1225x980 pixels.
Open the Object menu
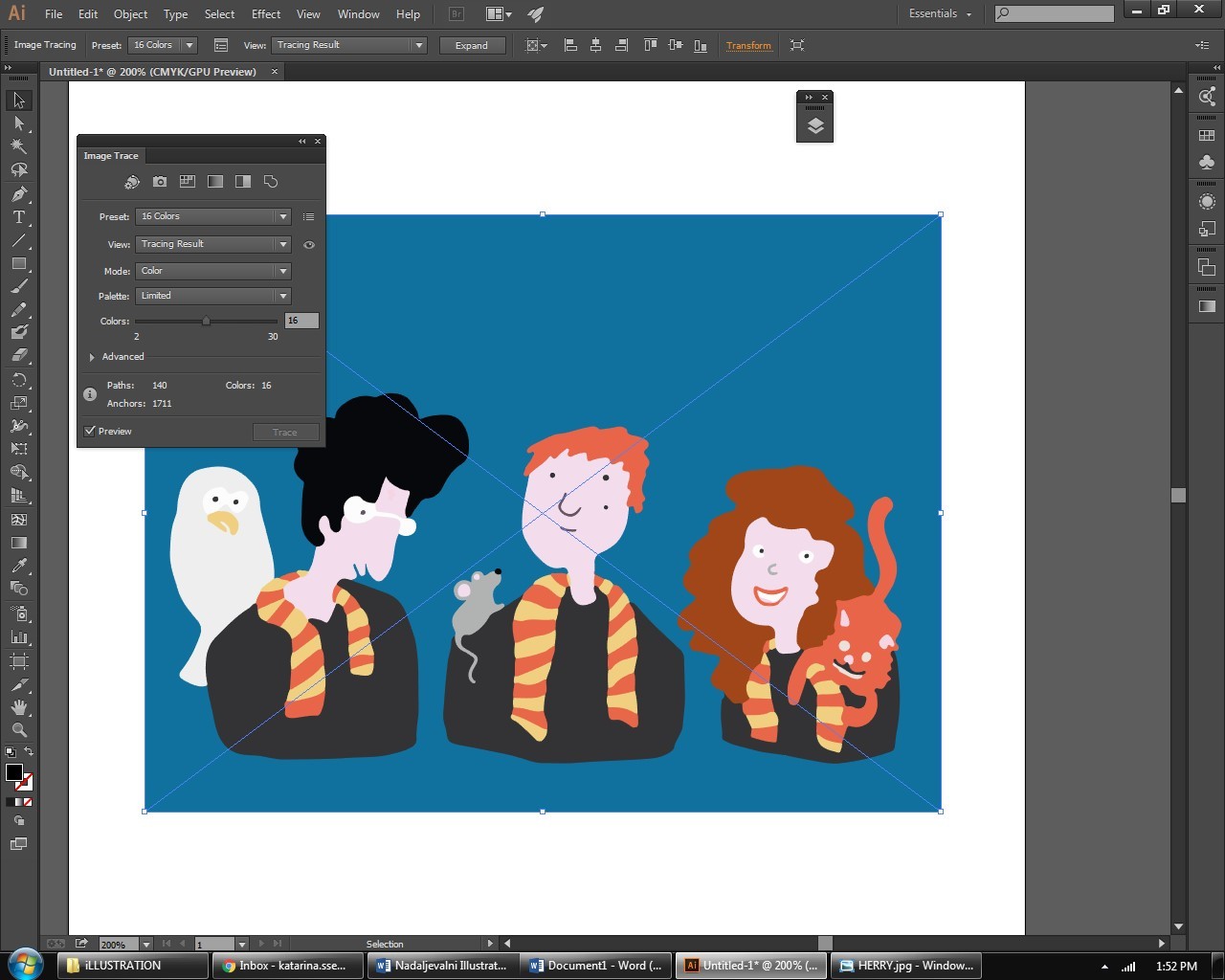pyautogui.click(x=130, y=14)
